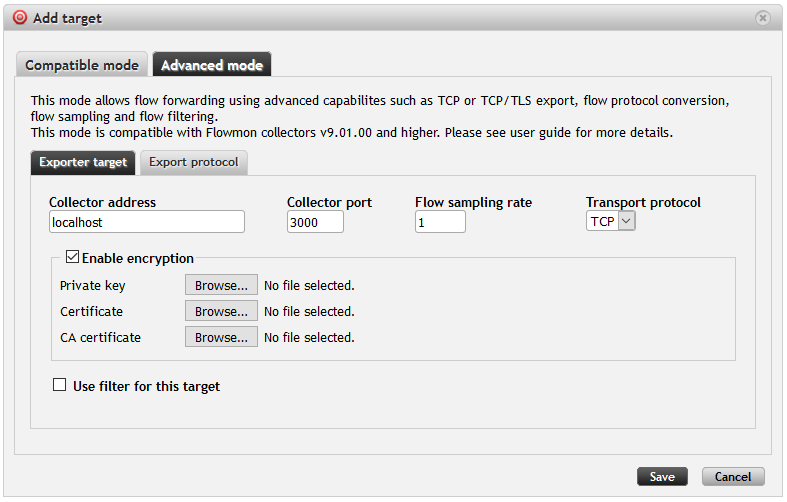Close the Add target dialog
This screenshot has width=787, height=502.
coord(763,18)
